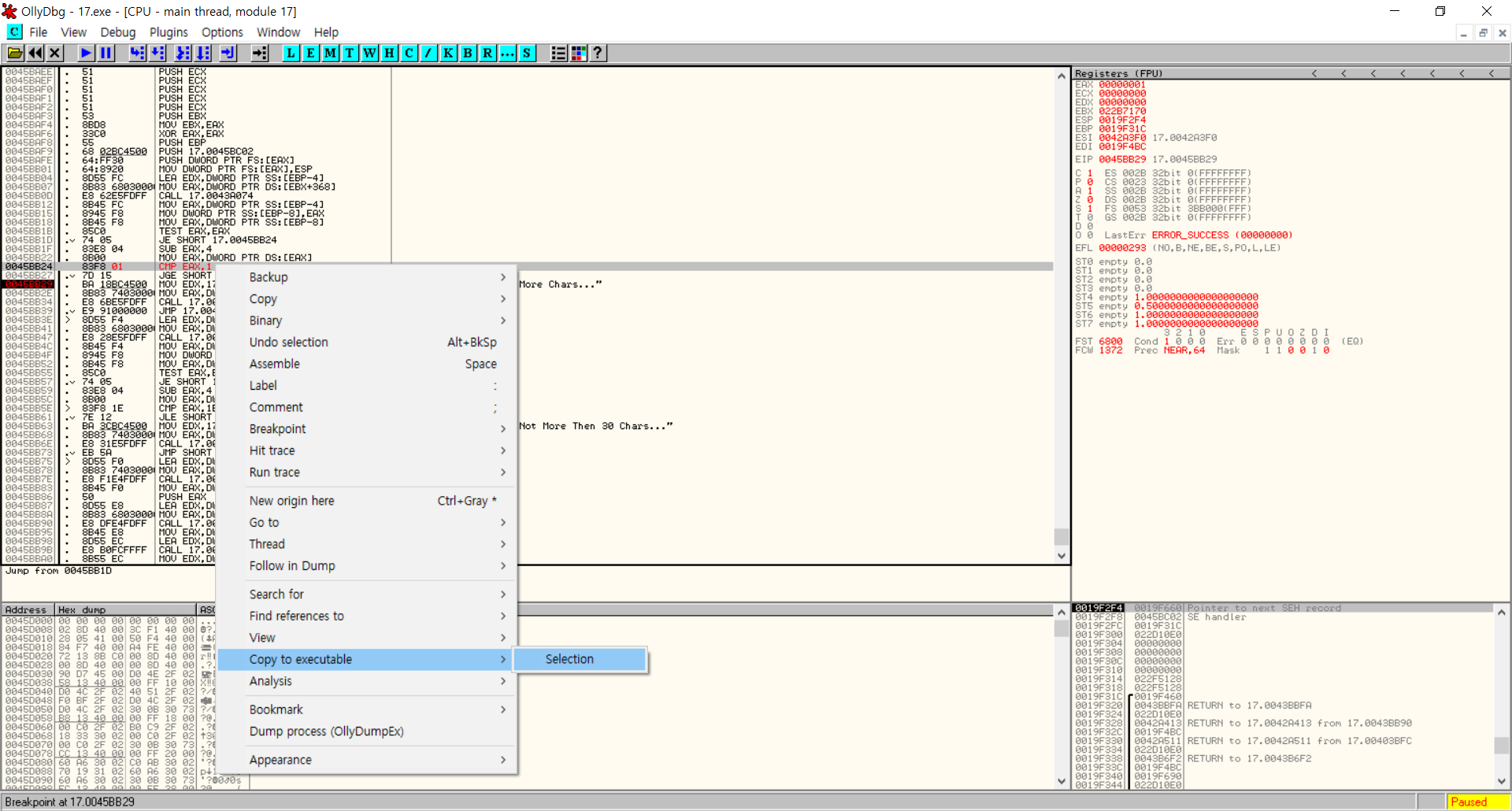This screenshot has width=1512, height=811.
Task: Open Breakpoints window with B button
Action: [x=469, y=53]
